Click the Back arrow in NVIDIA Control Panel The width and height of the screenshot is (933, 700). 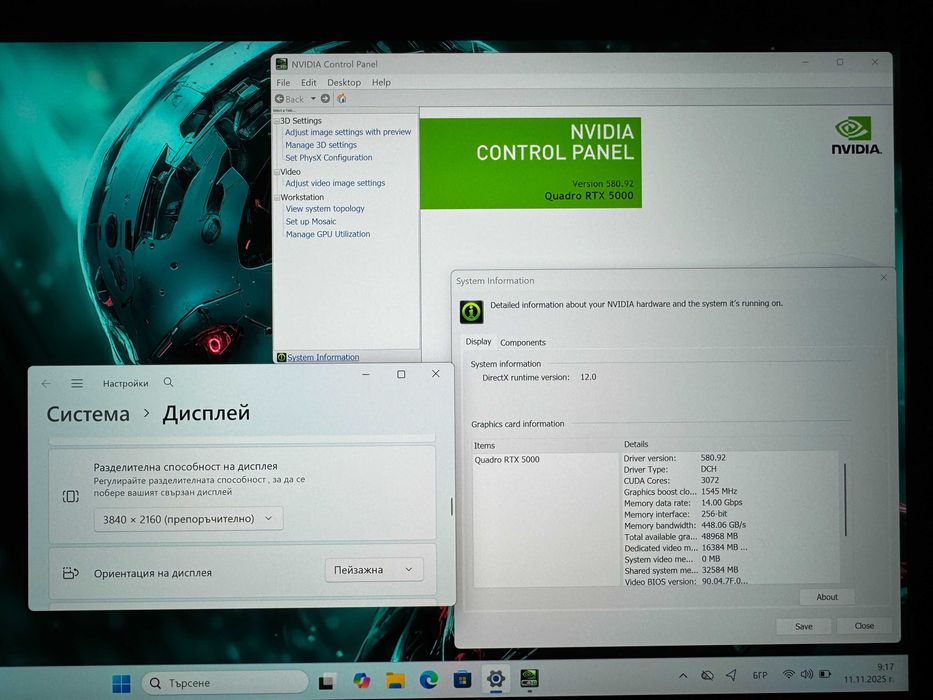pos(280,99)
